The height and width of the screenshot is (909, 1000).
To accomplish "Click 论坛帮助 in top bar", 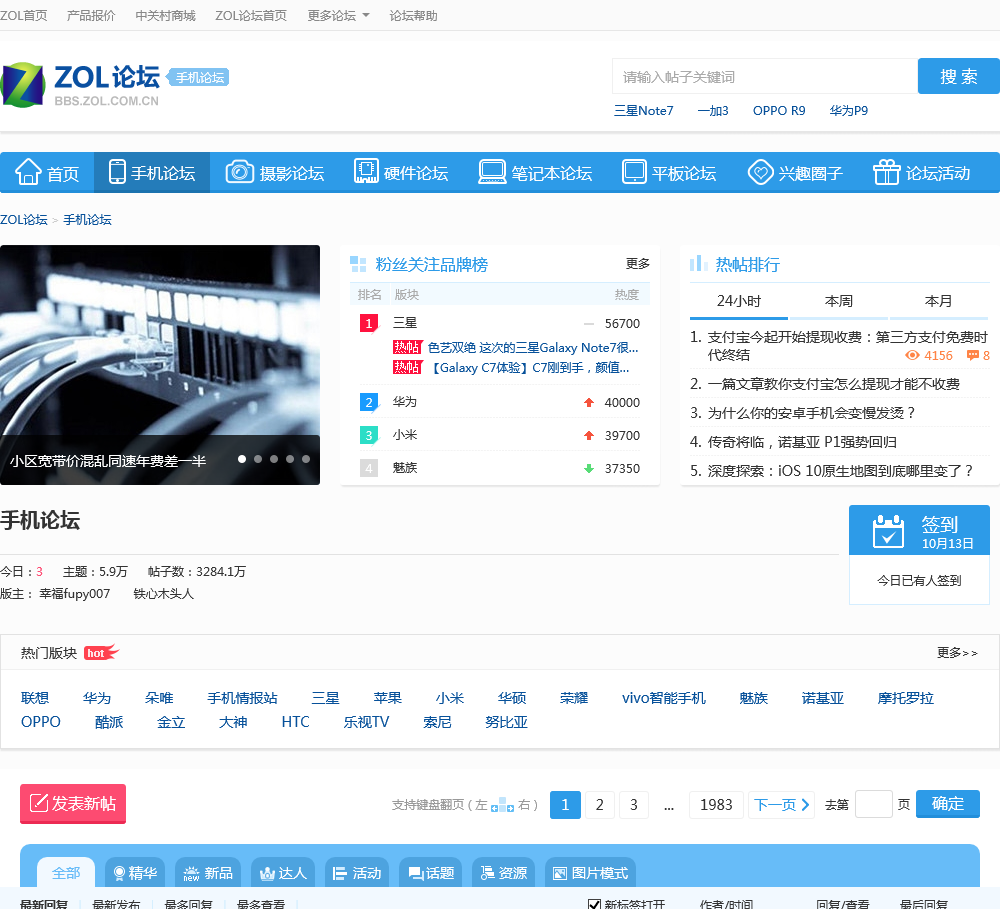I will point(413,15).
